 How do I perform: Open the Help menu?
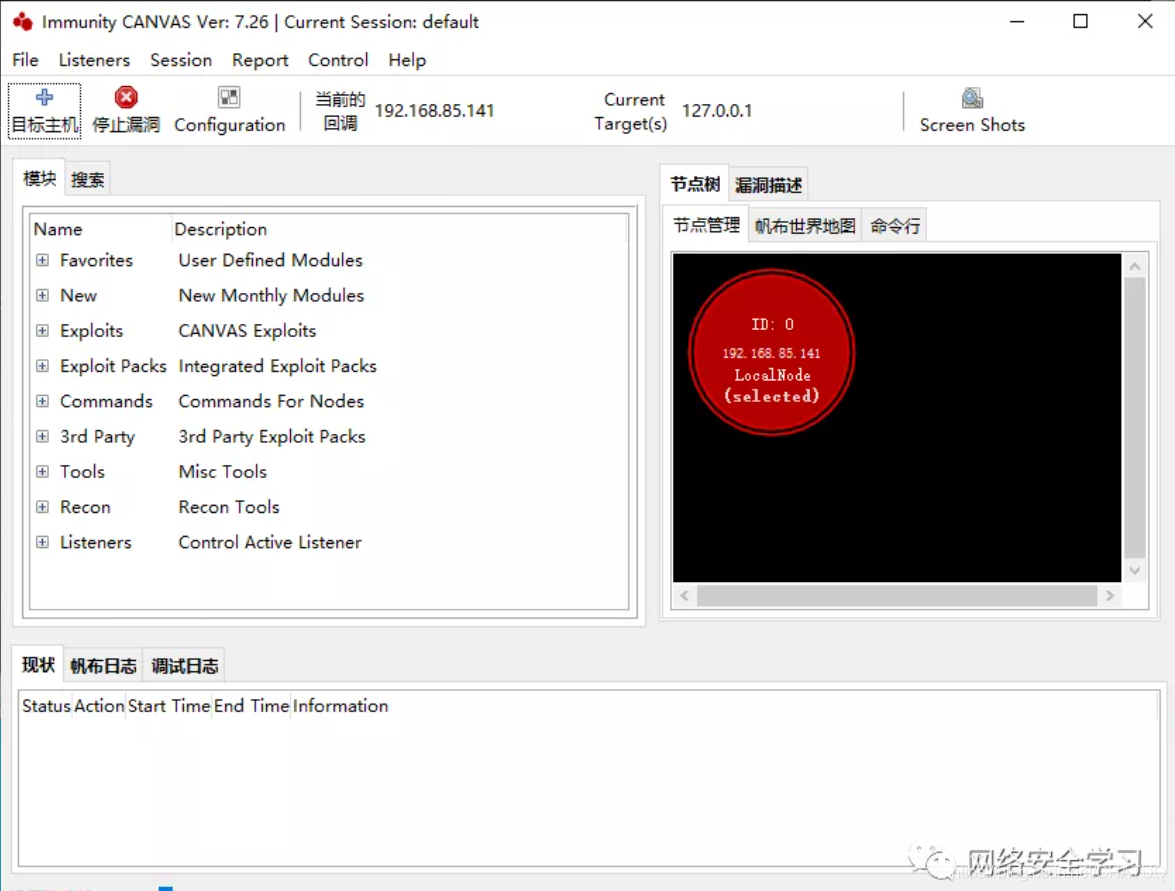(x=407, y=60)
